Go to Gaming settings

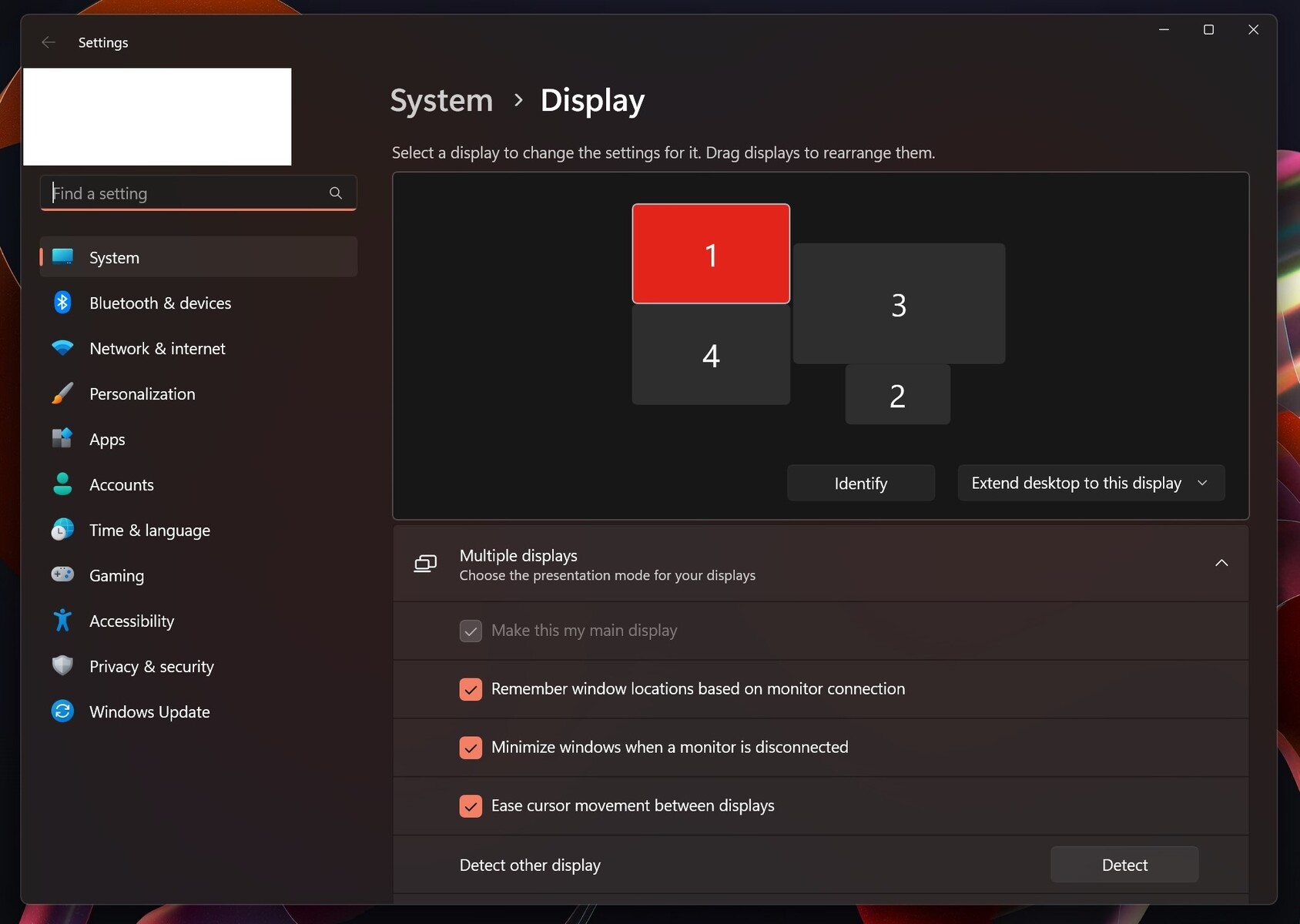point(199,575)
